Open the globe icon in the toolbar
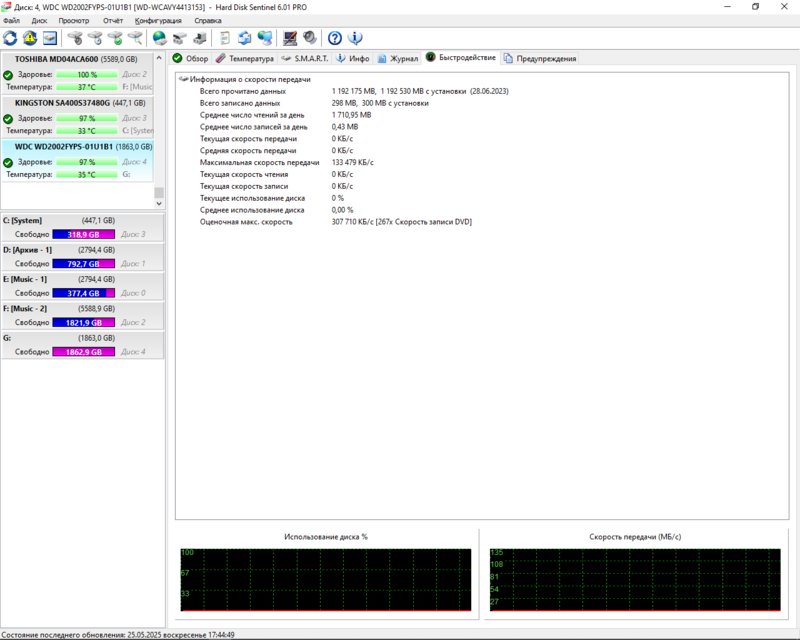800x640 pixels. (x=160, y=38)
